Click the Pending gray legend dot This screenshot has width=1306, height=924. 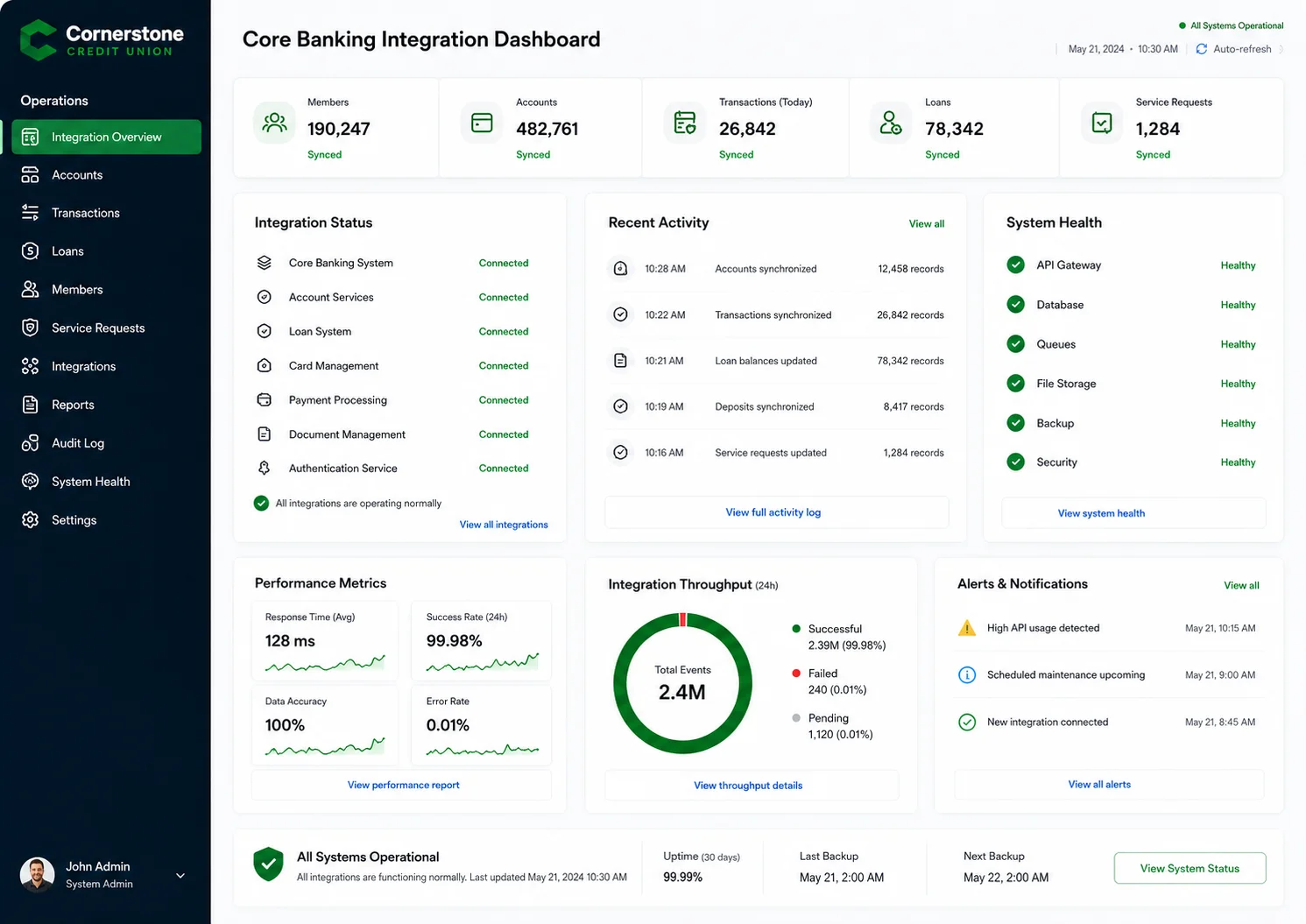[x=796, y=718]
